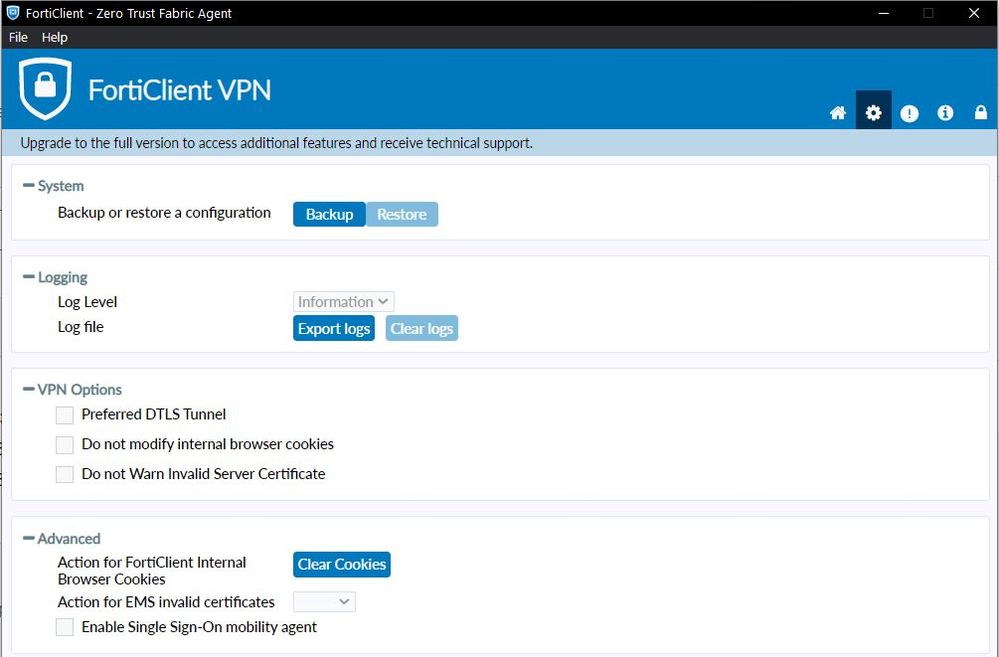Click the Export logs button
This screenshot has width=999, height=657.
(334, 329)
